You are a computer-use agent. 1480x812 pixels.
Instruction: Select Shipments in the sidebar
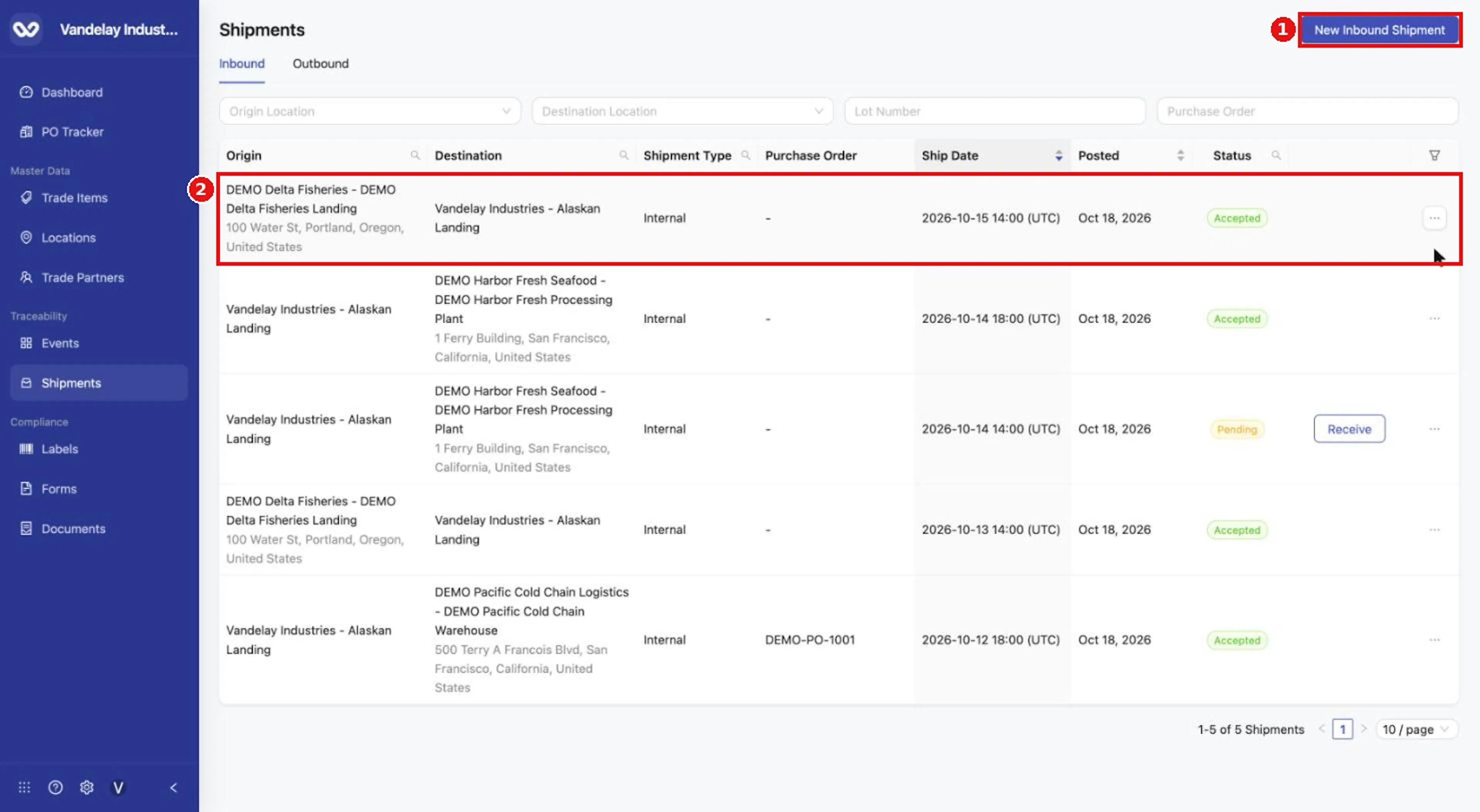(x=99, y=383)
